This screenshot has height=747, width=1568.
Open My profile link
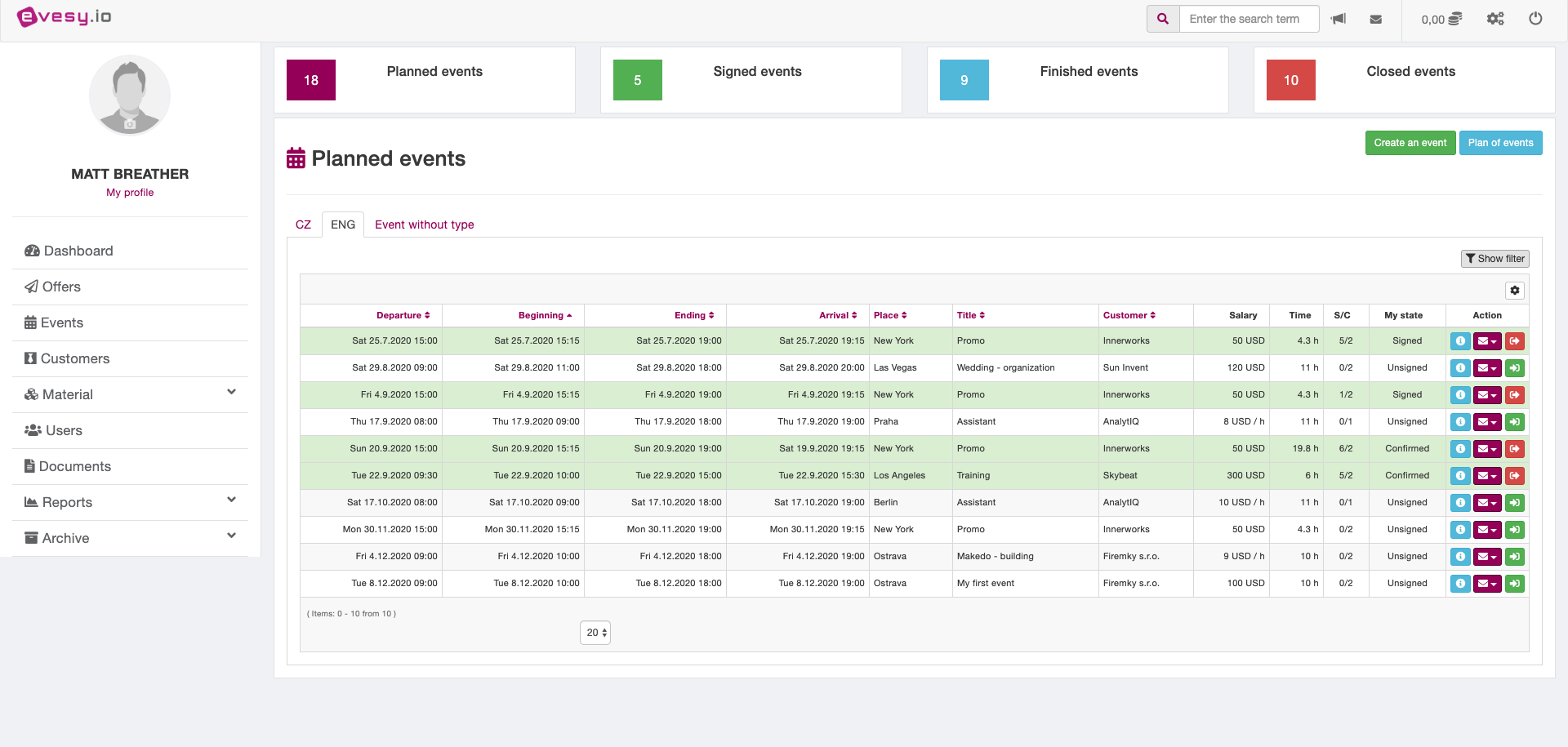pos(130,193)
